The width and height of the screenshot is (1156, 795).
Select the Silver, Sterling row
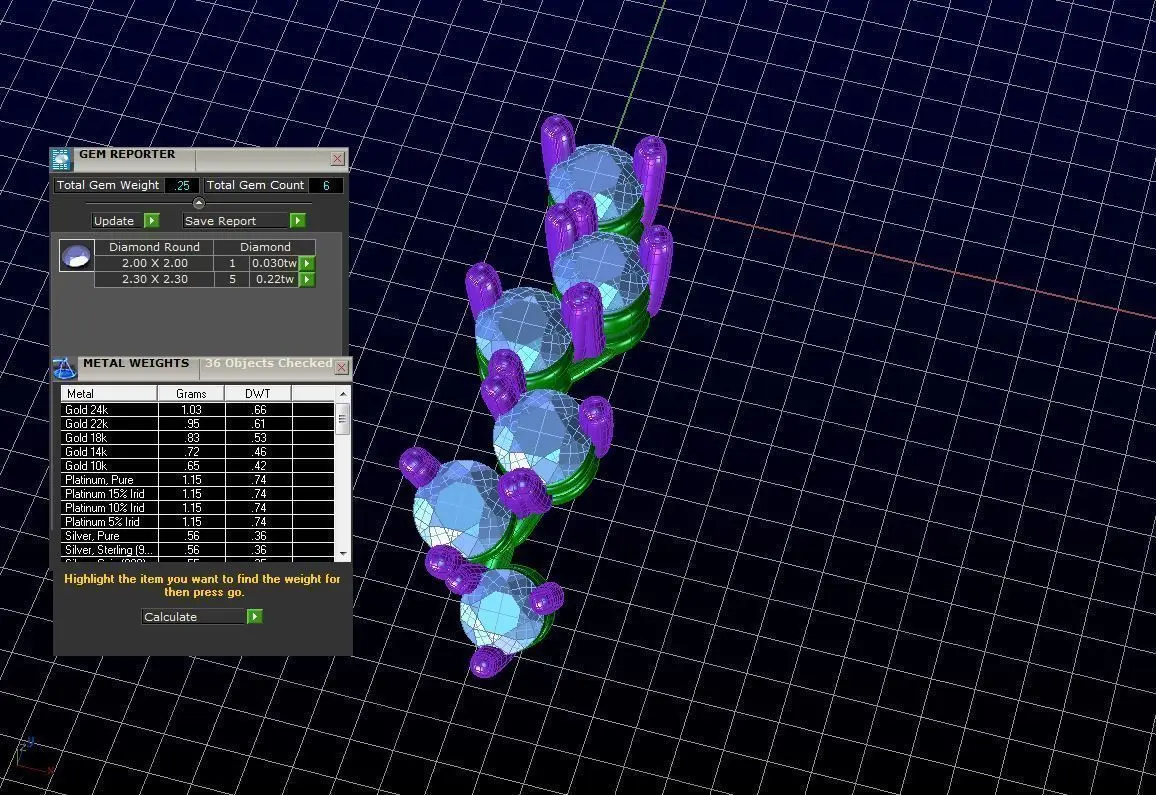coord(198,549)
